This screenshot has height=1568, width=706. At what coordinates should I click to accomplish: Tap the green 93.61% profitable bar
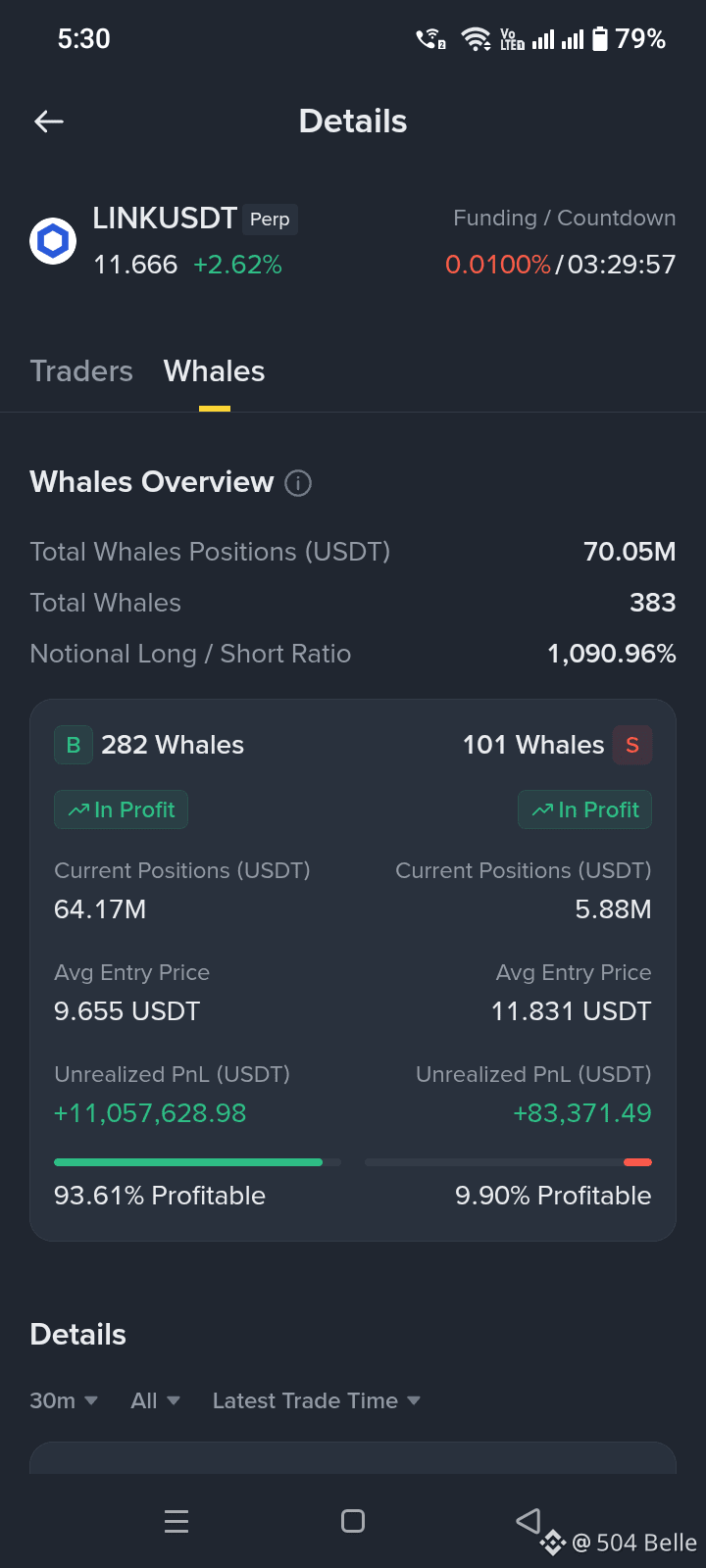(197, 1162)
